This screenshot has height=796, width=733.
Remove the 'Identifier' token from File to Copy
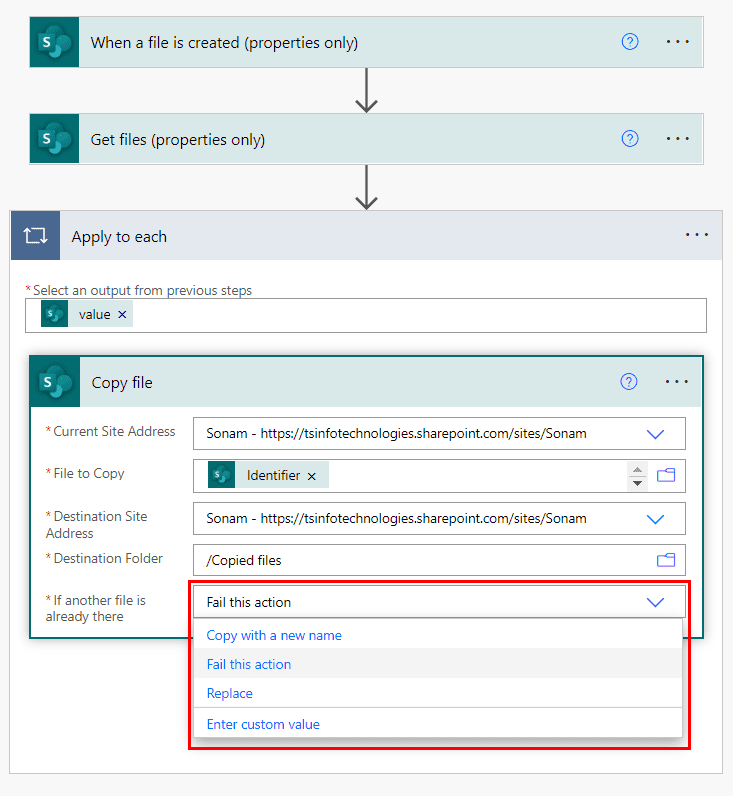(312, 476)
